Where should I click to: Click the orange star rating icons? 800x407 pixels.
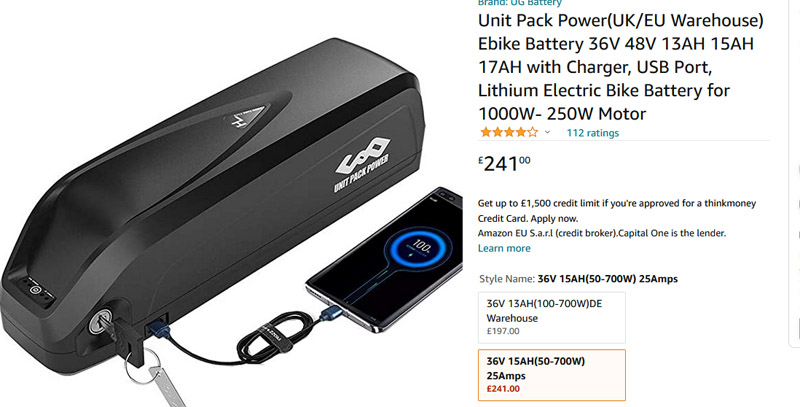click(509, 133)
